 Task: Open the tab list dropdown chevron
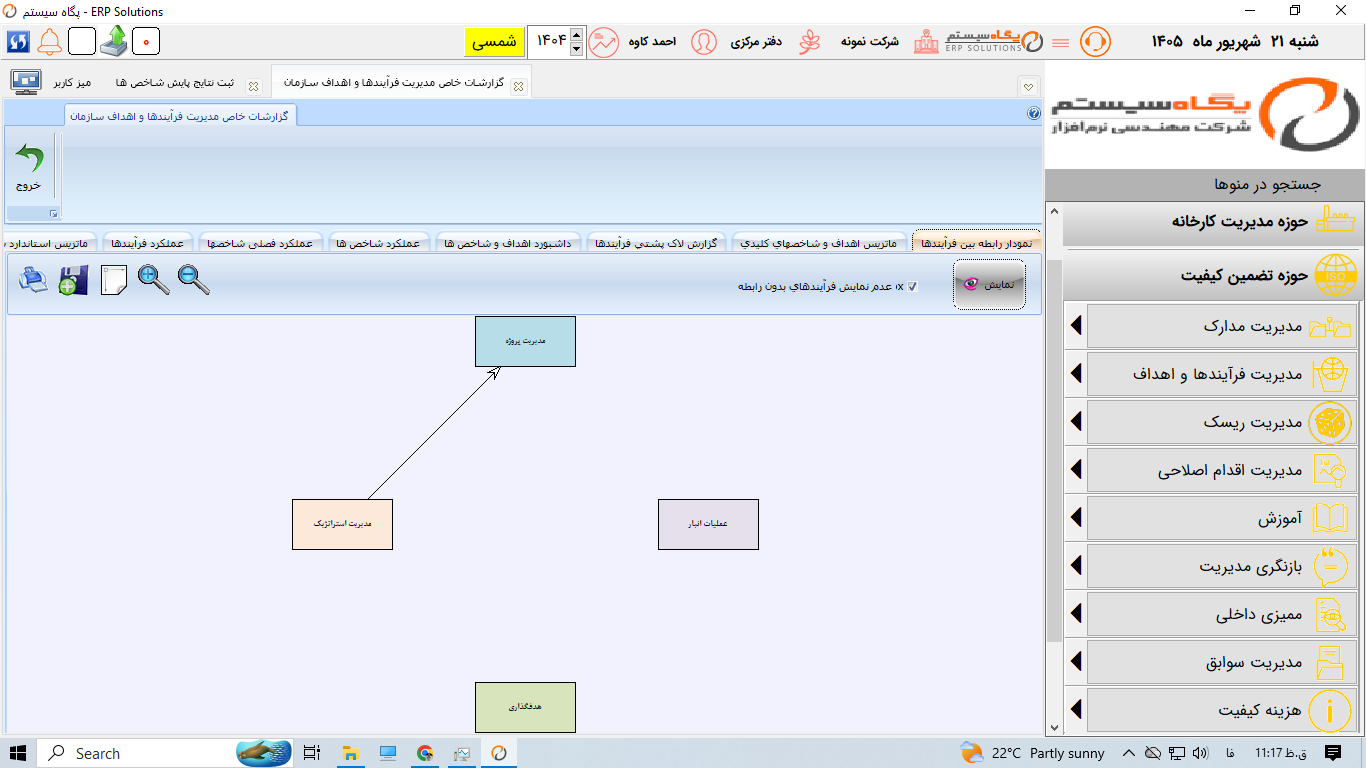pyautogui.click(x=1027, y=86)
